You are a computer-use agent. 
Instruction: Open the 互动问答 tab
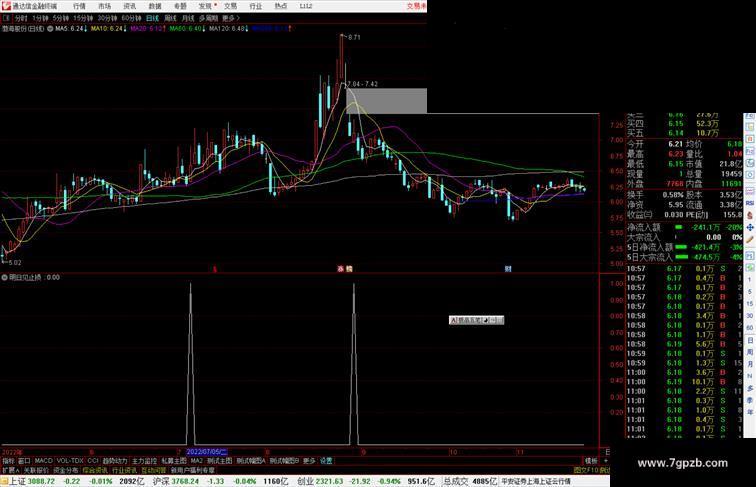click(153, 470)
